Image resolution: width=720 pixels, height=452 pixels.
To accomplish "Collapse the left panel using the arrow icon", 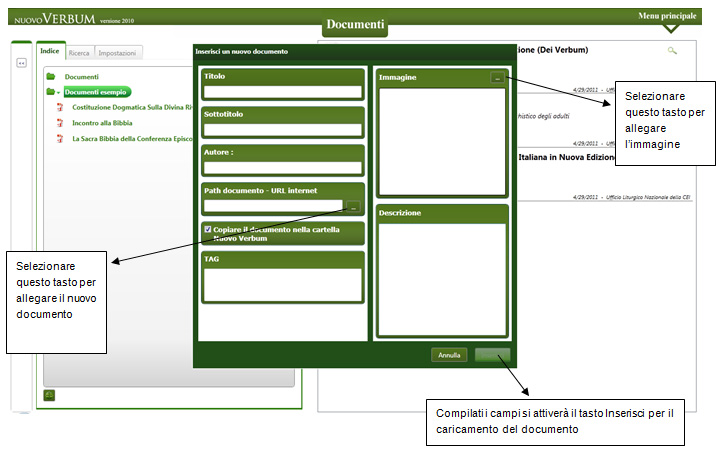I will point(20,62).
